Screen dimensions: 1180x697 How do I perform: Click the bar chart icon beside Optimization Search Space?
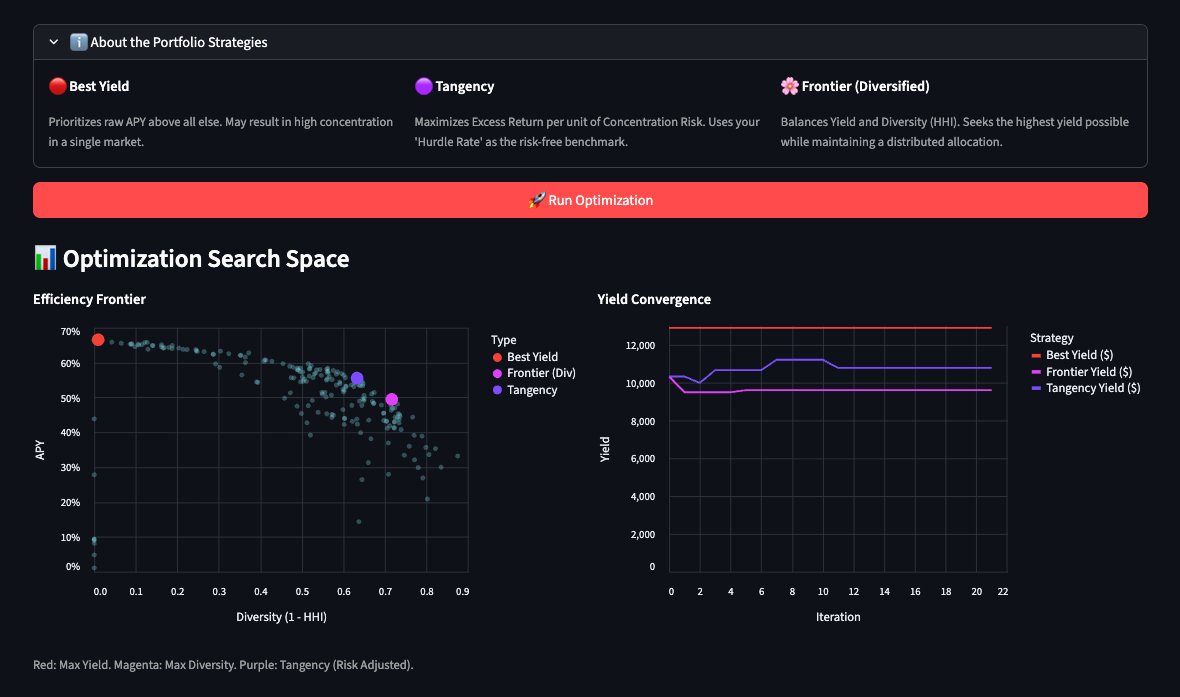coord(45,259)
